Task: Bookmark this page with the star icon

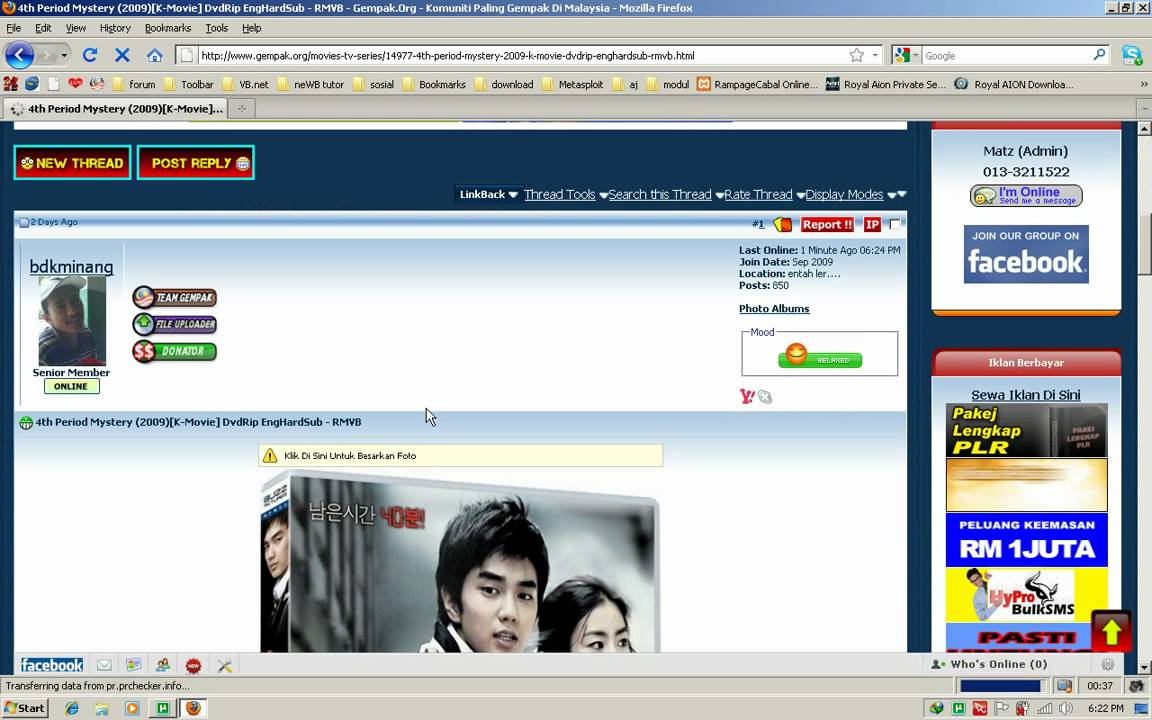Action: pyautogui.click(x=857, y=55)
